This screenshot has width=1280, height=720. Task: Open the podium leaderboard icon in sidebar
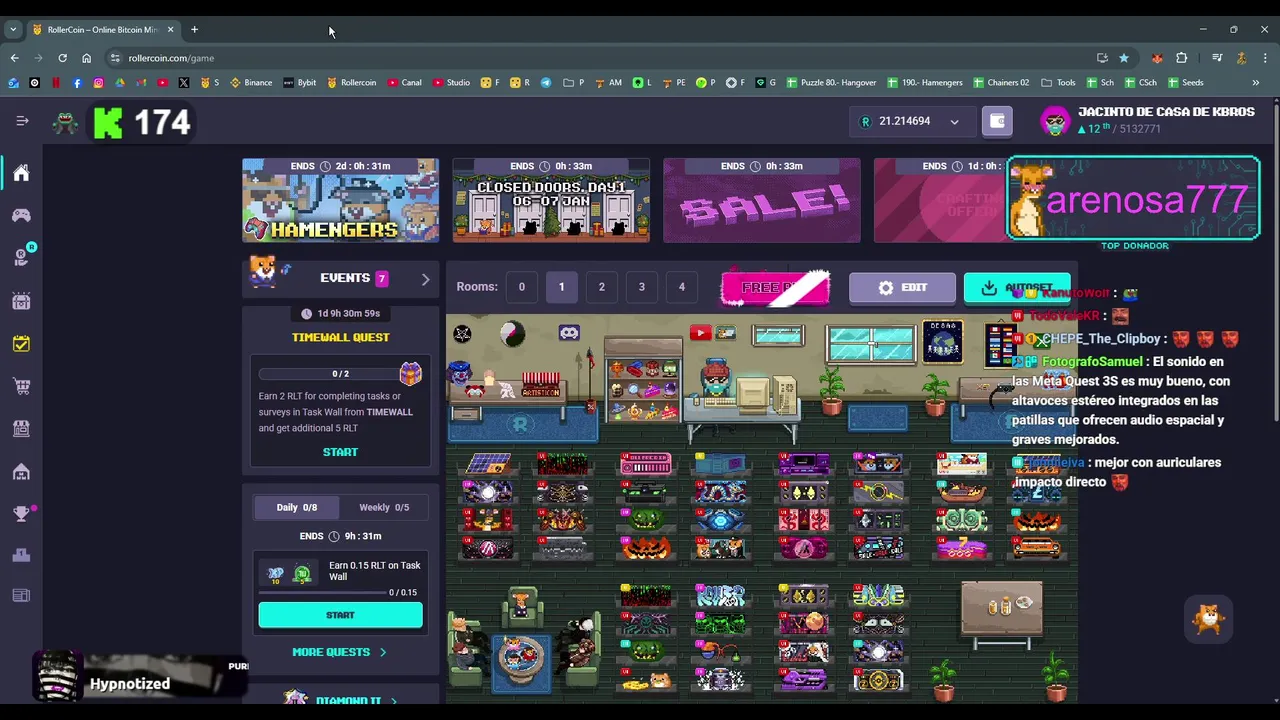coord(21,555)
